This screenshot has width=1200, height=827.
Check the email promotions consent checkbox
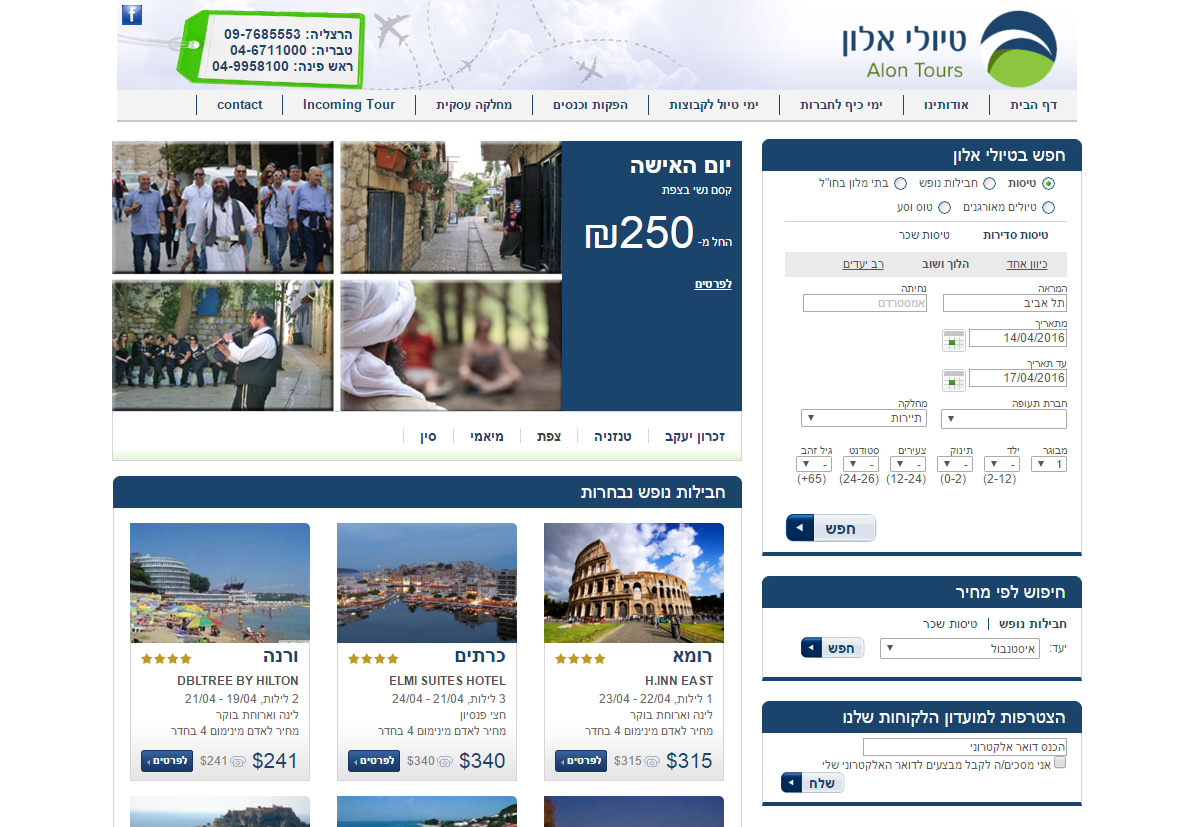(1060, 762)
